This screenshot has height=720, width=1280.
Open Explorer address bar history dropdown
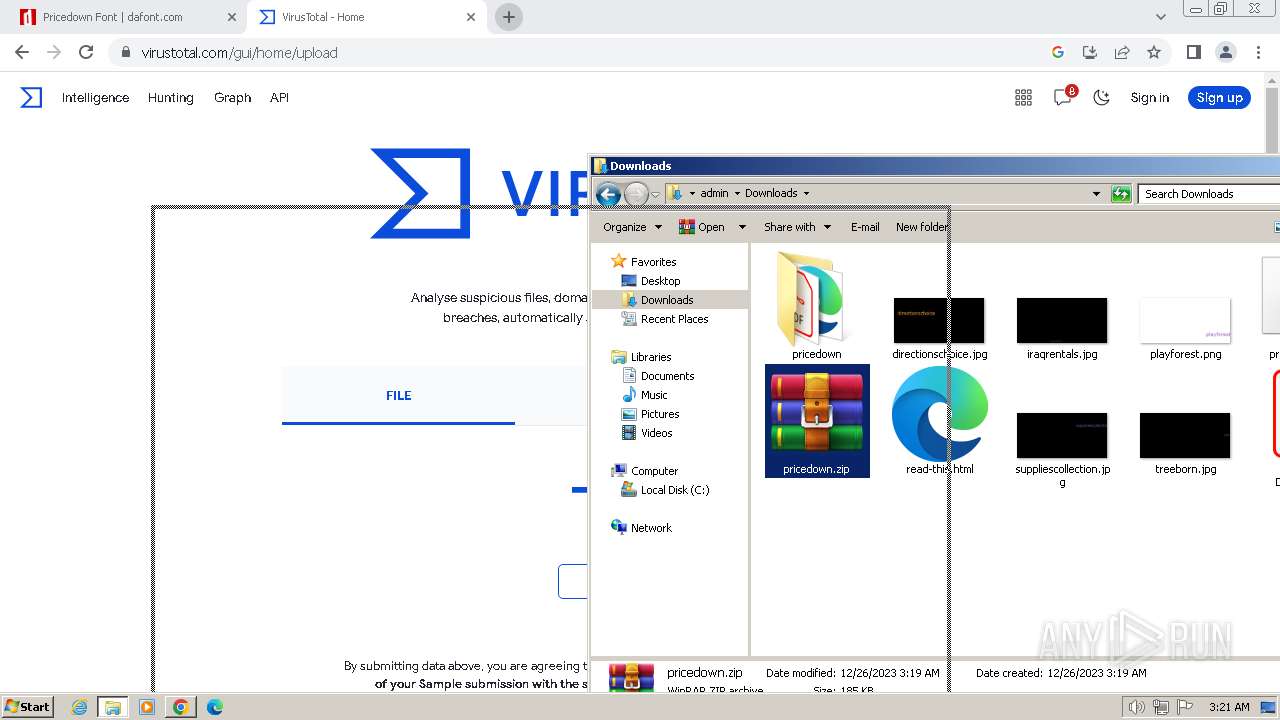point(1096,194)
